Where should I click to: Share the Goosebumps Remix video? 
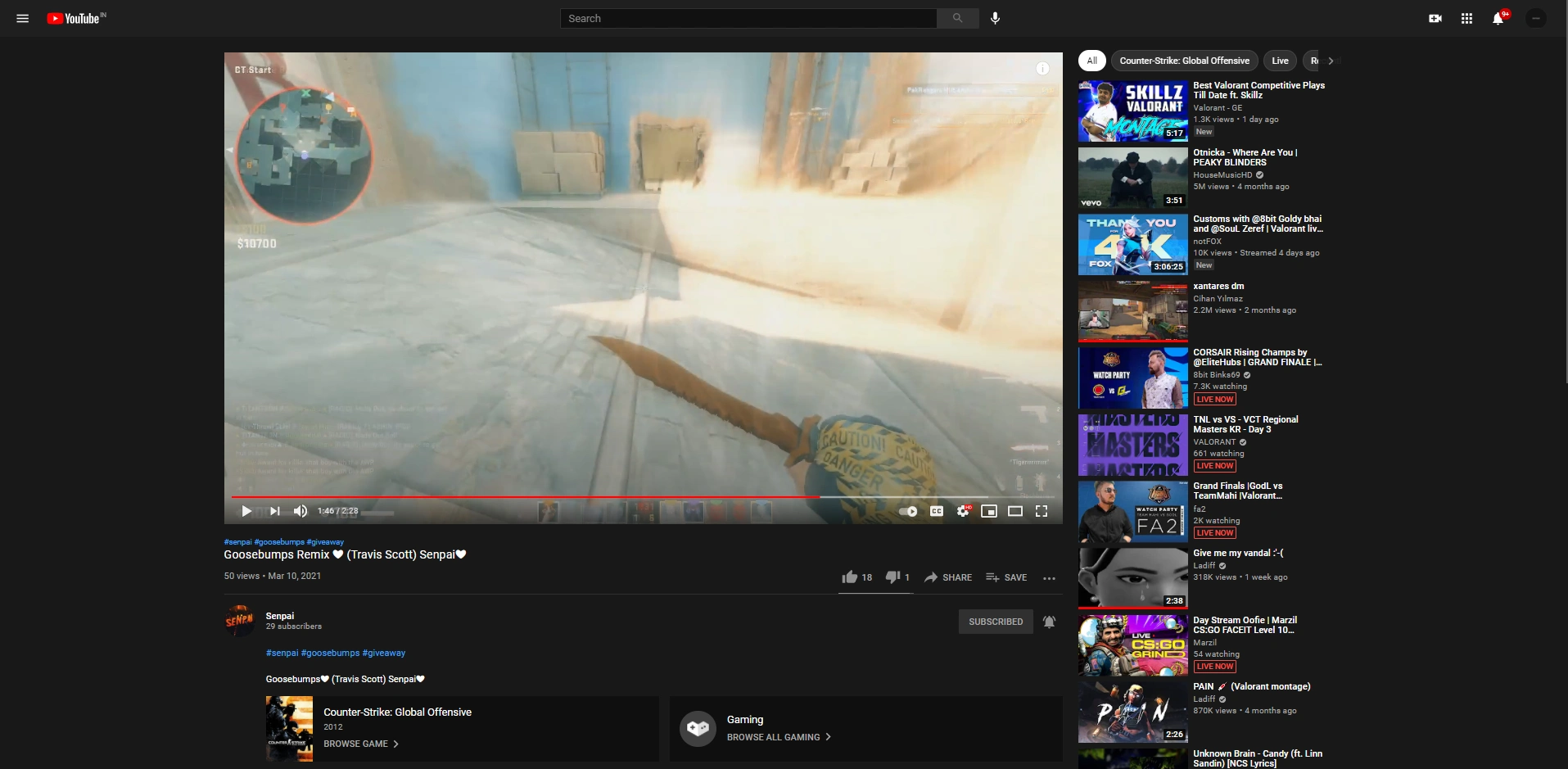948,577
